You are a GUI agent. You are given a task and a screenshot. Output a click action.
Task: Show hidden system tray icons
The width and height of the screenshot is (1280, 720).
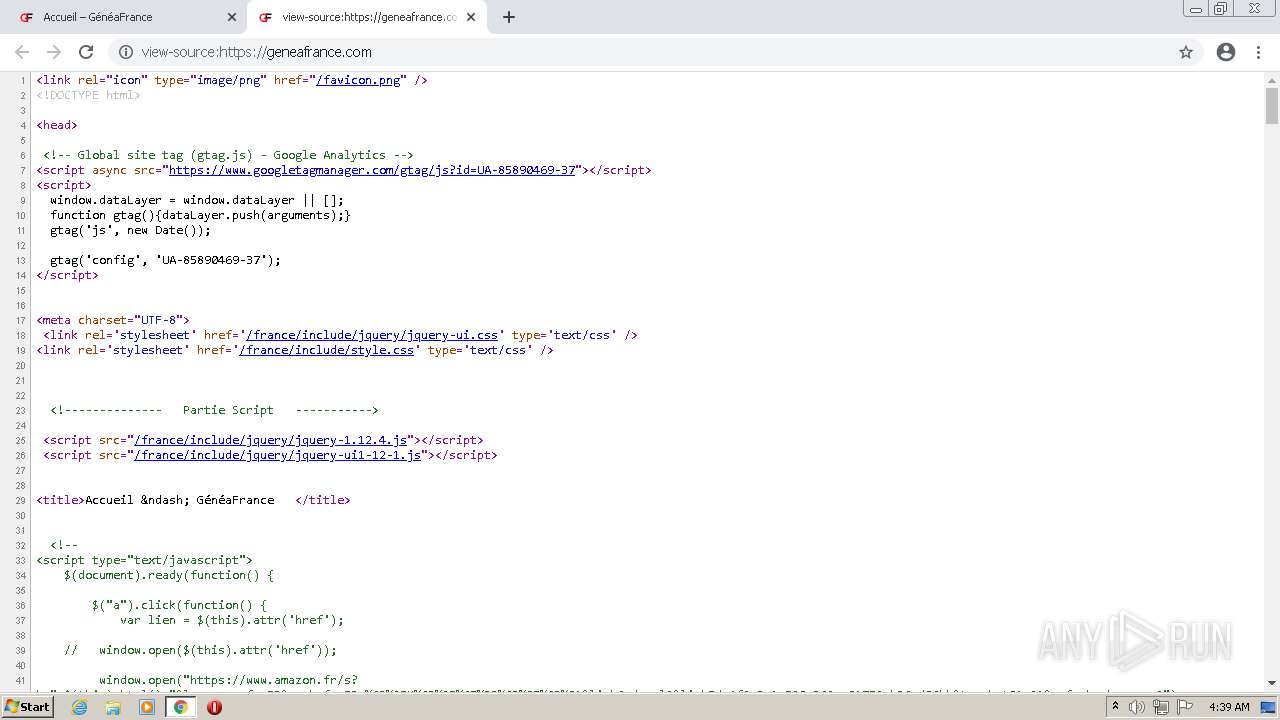(x=1115, y=707)
